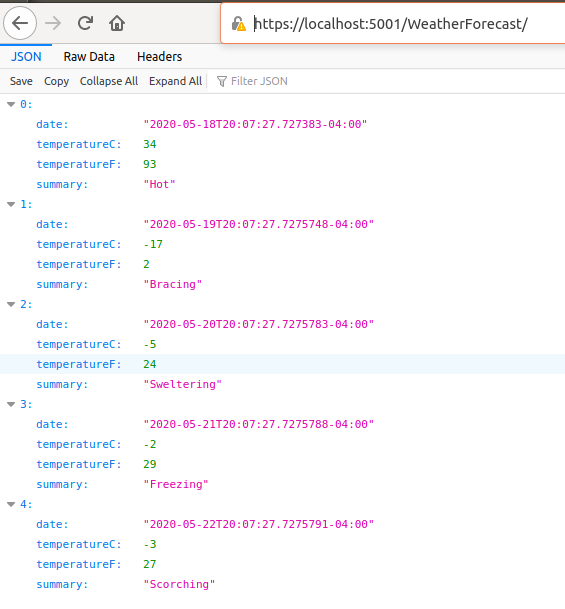Go to the home page icon

point(117,23)
